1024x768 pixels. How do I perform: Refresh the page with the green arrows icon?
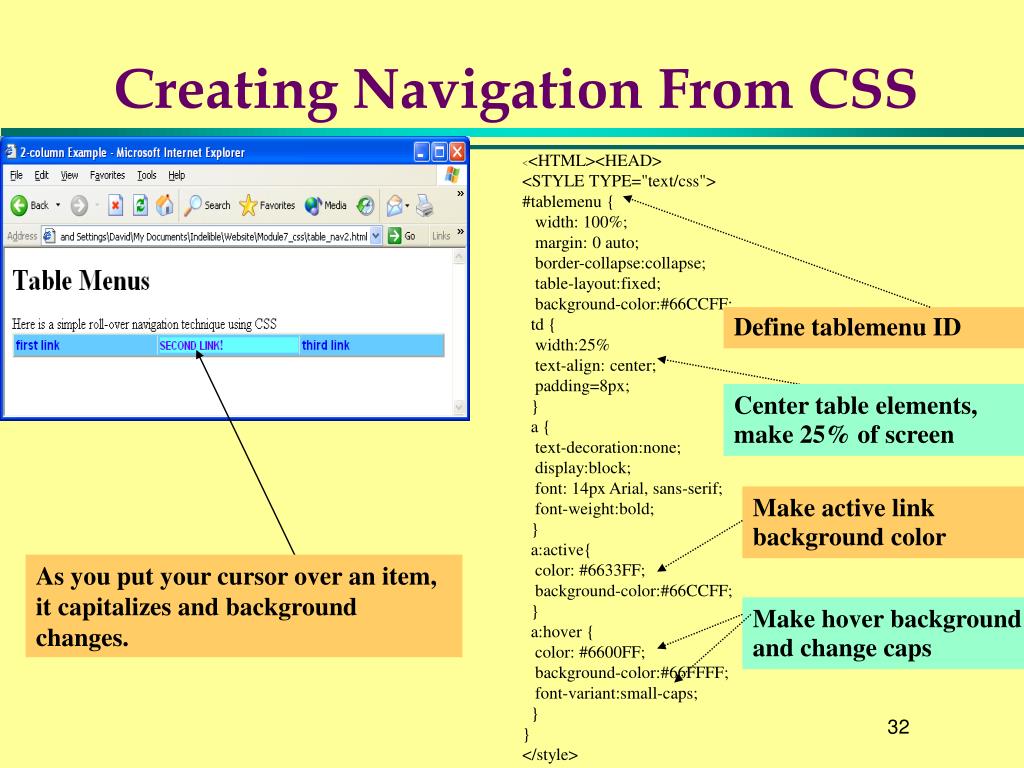[140, 205]
